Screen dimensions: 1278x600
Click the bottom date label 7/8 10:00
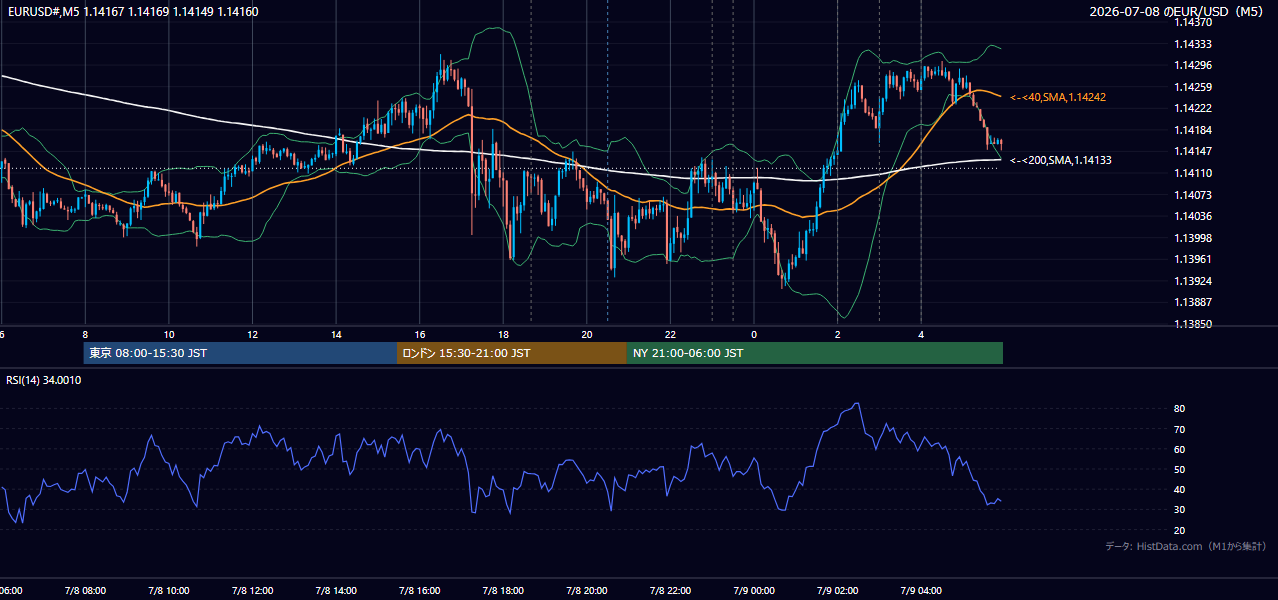[169, 591]
